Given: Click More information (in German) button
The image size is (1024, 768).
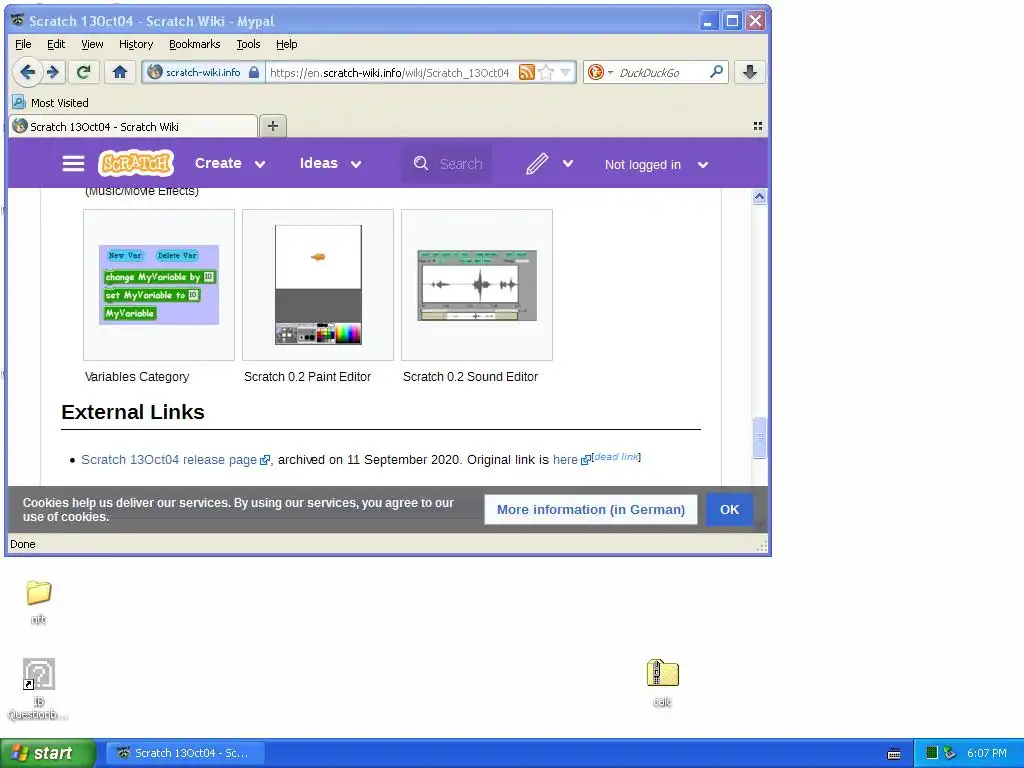Looking at the screenshot, I should 591,509.
